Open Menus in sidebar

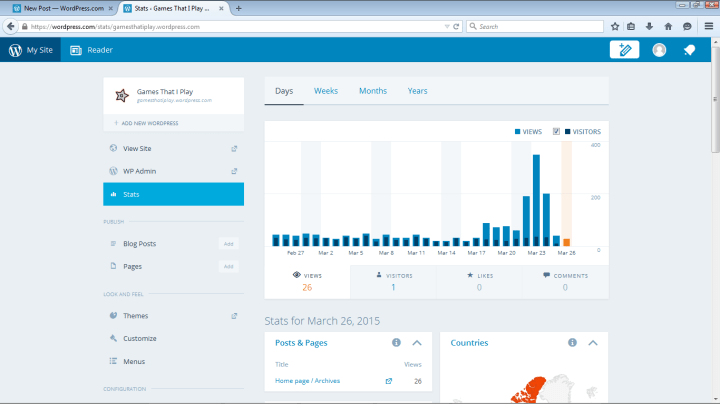134,361
